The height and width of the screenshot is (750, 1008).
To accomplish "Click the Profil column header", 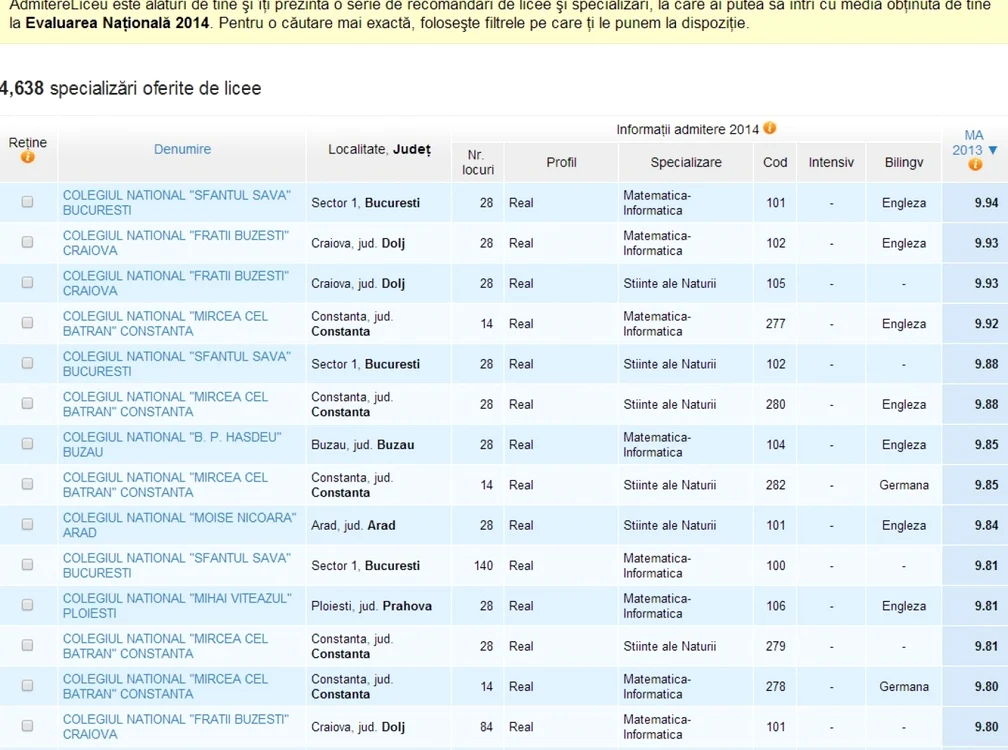I will pyautogui.click(x=561, y=163).
